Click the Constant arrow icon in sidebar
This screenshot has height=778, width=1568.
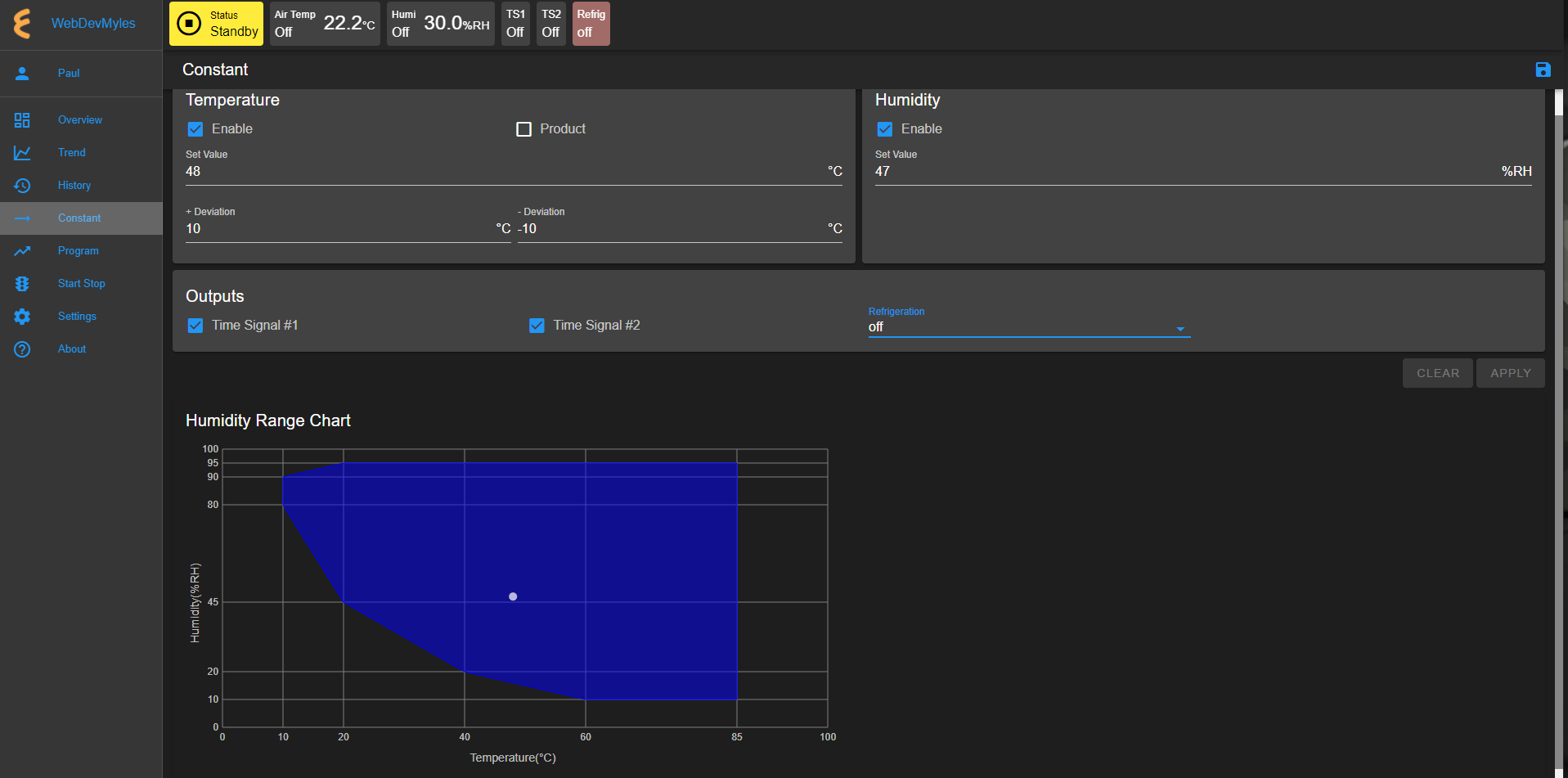coord(22,218)
